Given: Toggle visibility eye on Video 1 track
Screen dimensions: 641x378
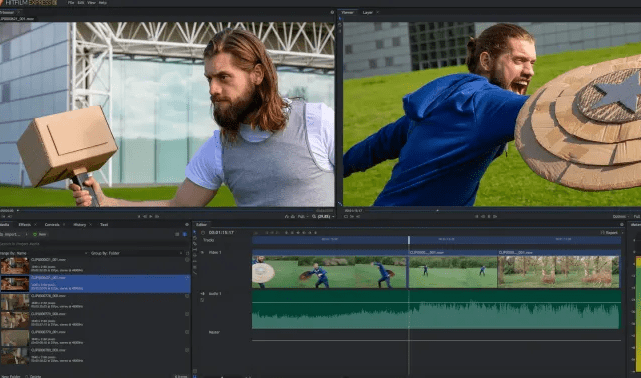Looking at the screenshot, I should 202,253.
